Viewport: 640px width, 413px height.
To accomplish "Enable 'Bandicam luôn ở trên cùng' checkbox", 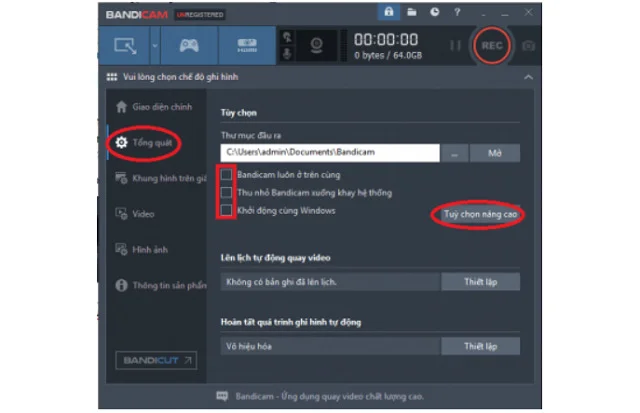I will pos(228,174).
